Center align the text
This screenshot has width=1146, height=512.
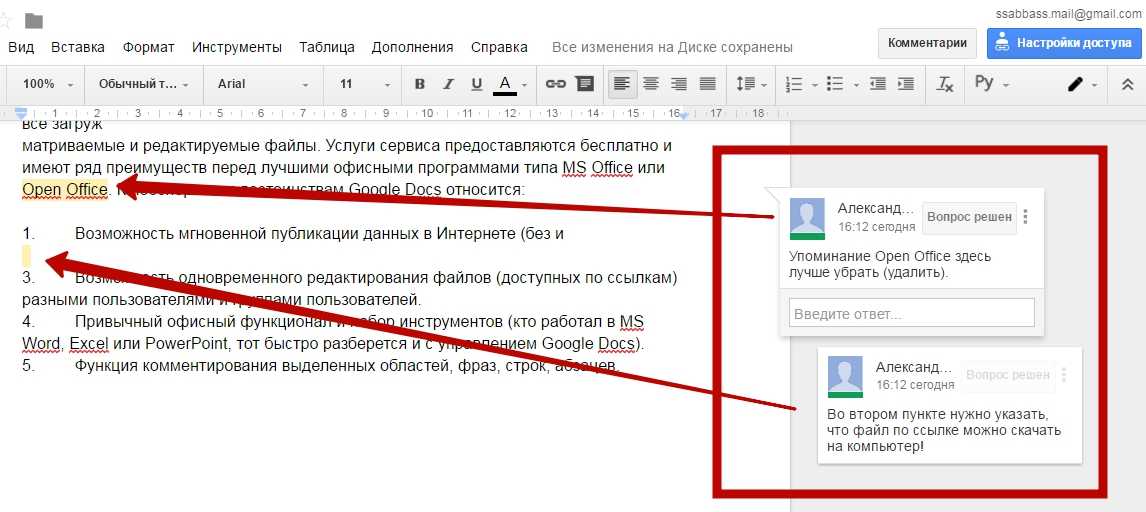pyautogui.click(x=651, y=84)
